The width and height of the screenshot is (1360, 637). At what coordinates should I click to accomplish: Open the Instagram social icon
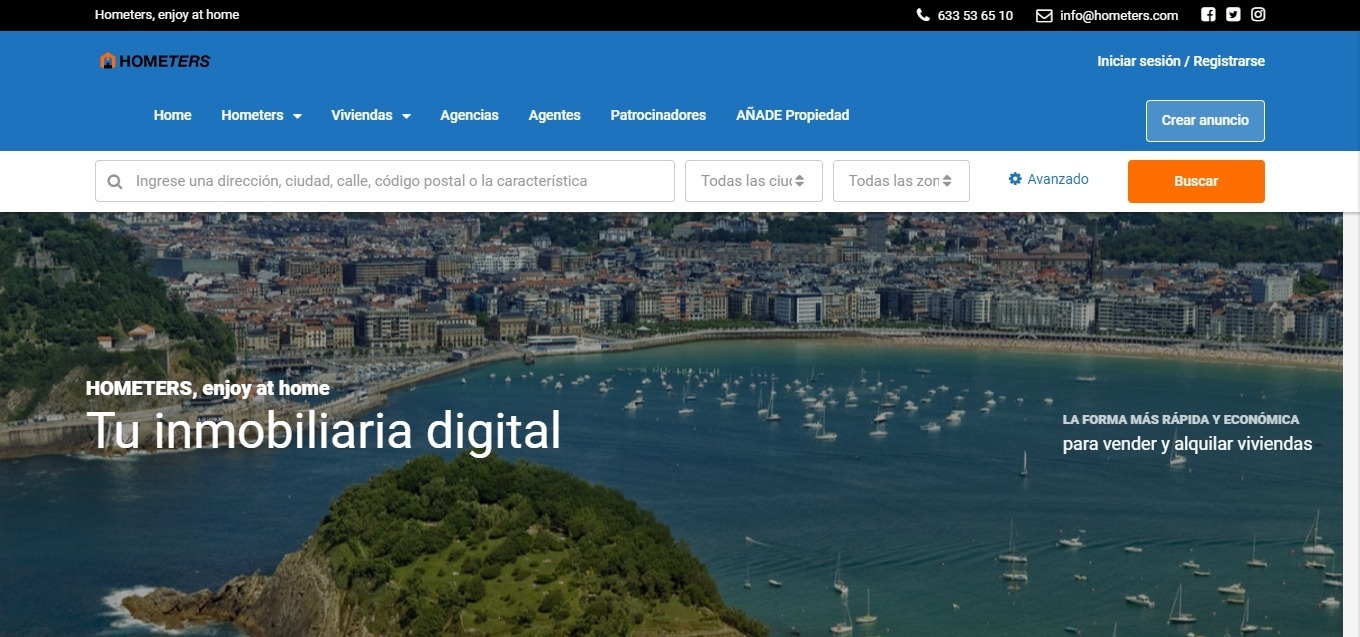pos(1258,15)
